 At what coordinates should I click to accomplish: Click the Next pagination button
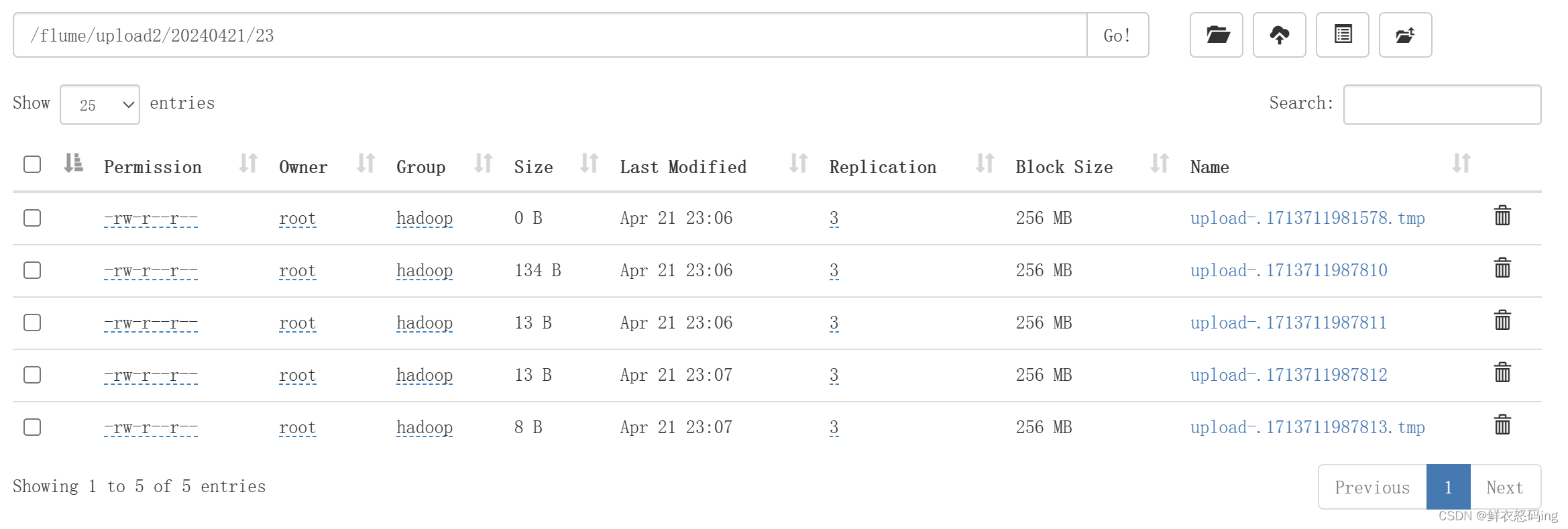click(1505, 487)
